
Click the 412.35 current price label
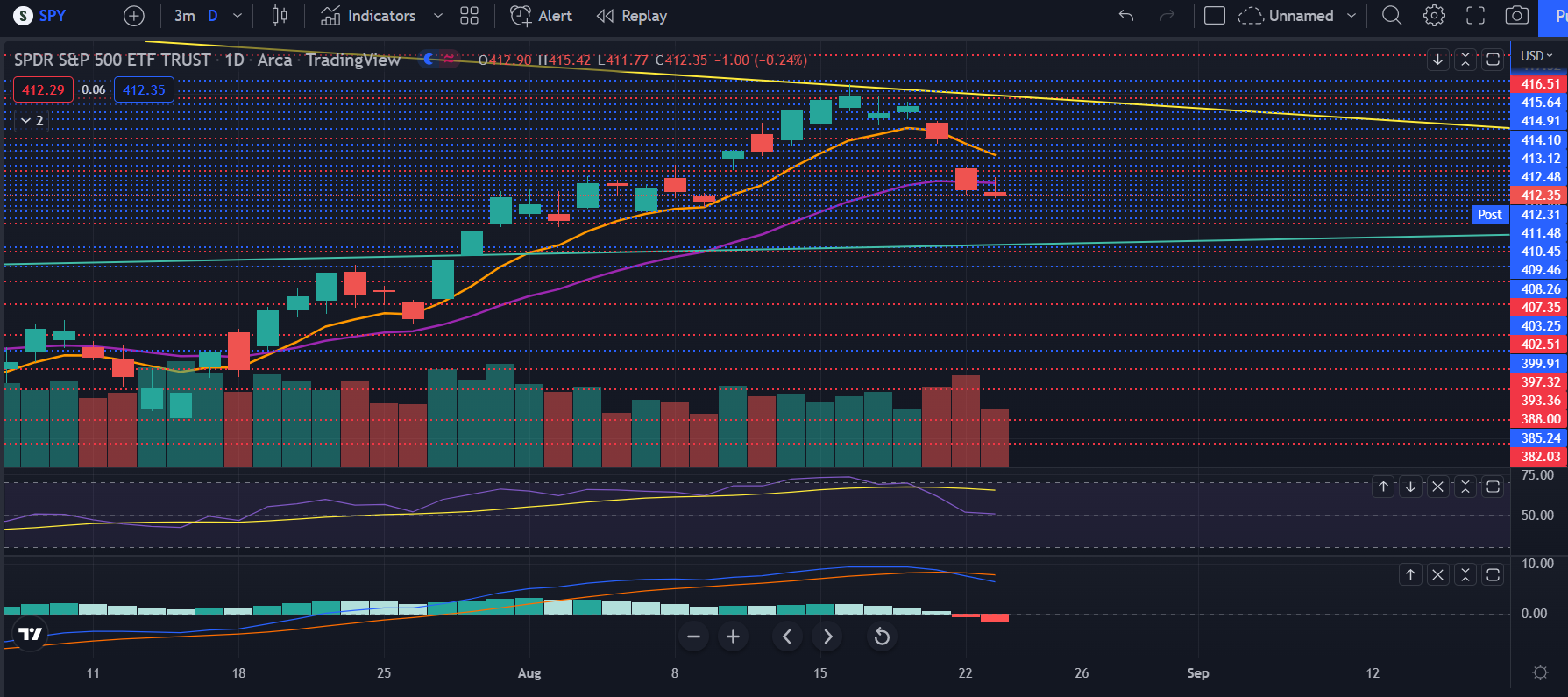point(1539,196)
